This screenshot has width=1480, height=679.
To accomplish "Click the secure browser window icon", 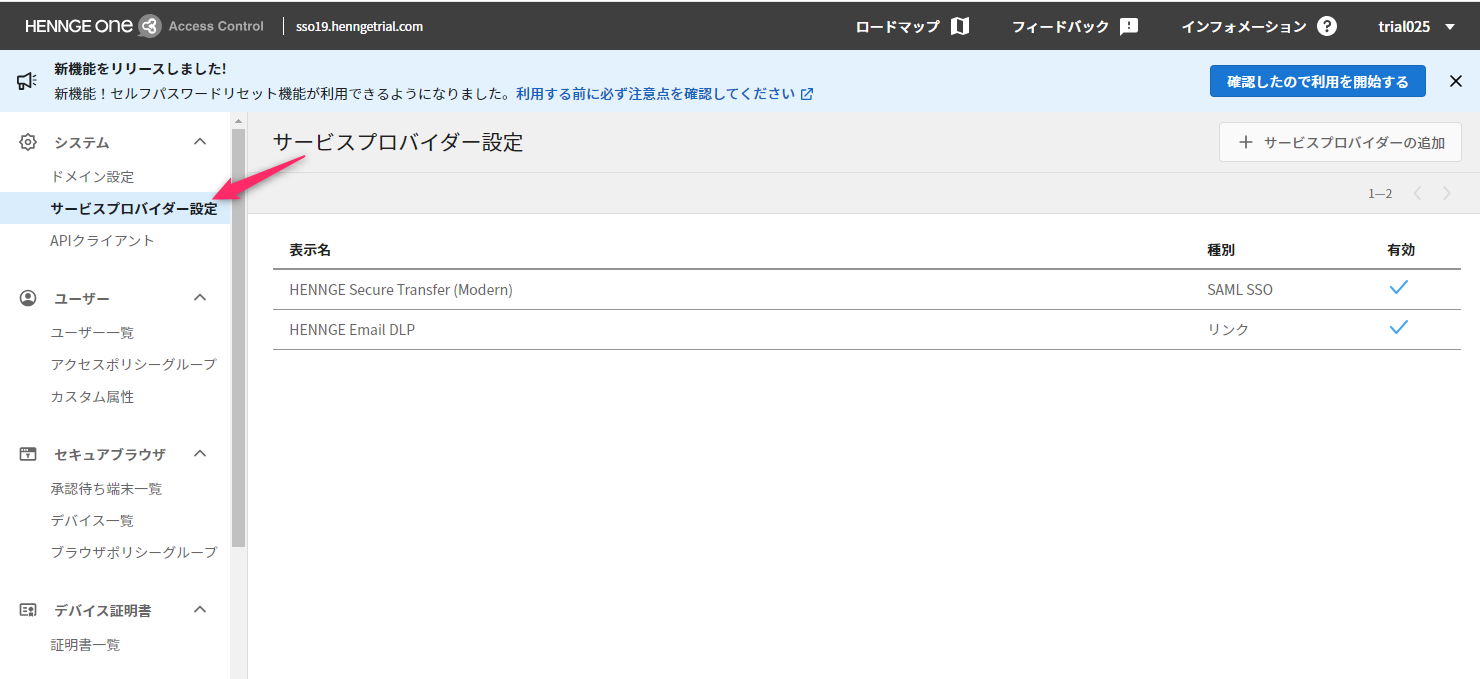I will click(28, 454).
